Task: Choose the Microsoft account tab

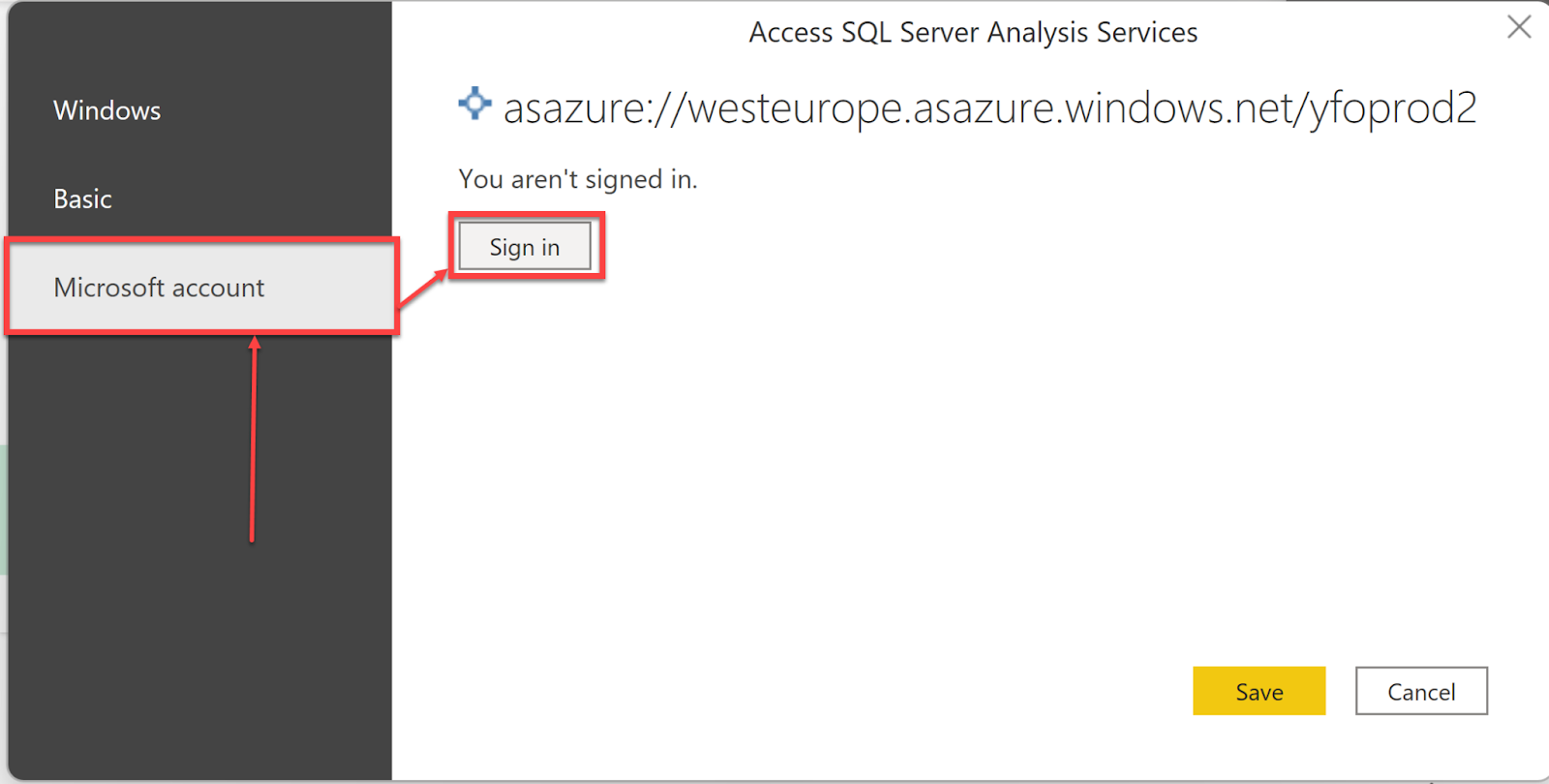Action: 159,287
